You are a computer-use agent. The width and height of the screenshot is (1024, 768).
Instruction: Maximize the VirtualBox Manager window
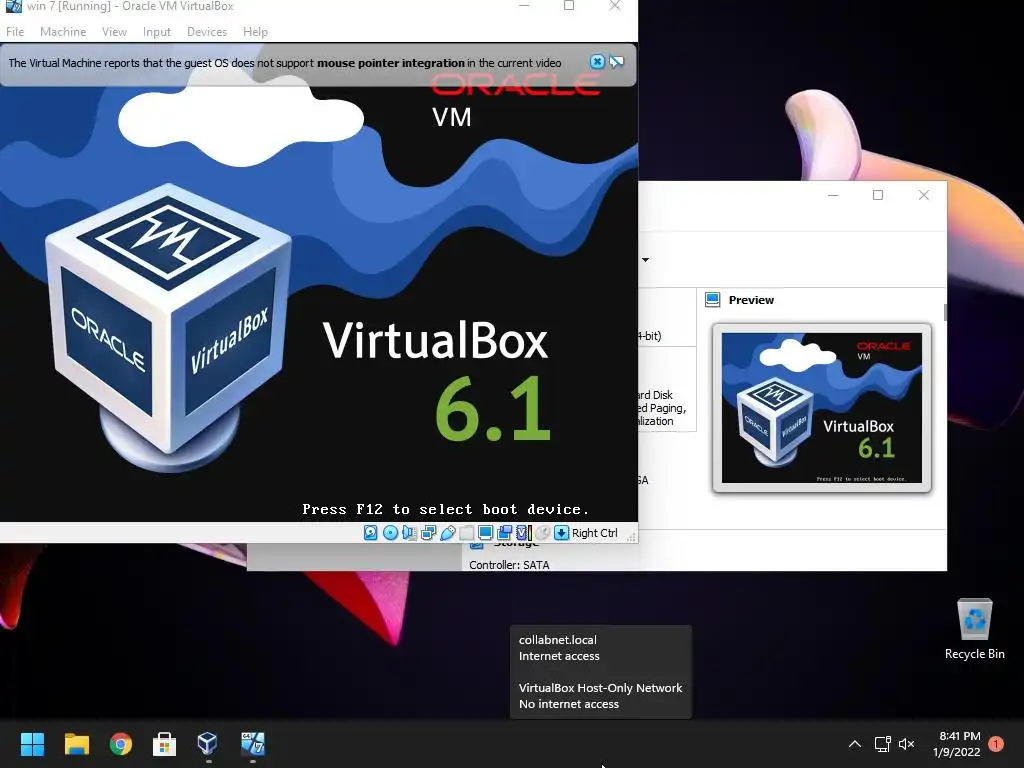878,195
